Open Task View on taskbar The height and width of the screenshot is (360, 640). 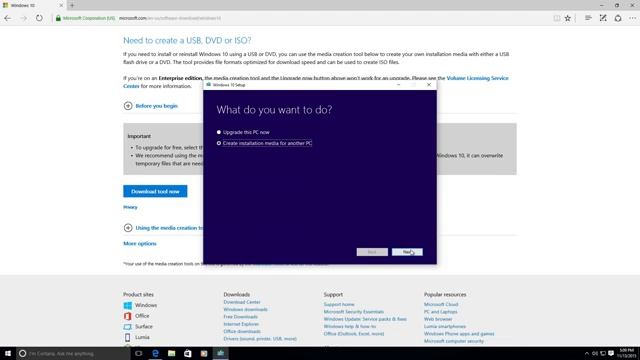pos(138,353)
